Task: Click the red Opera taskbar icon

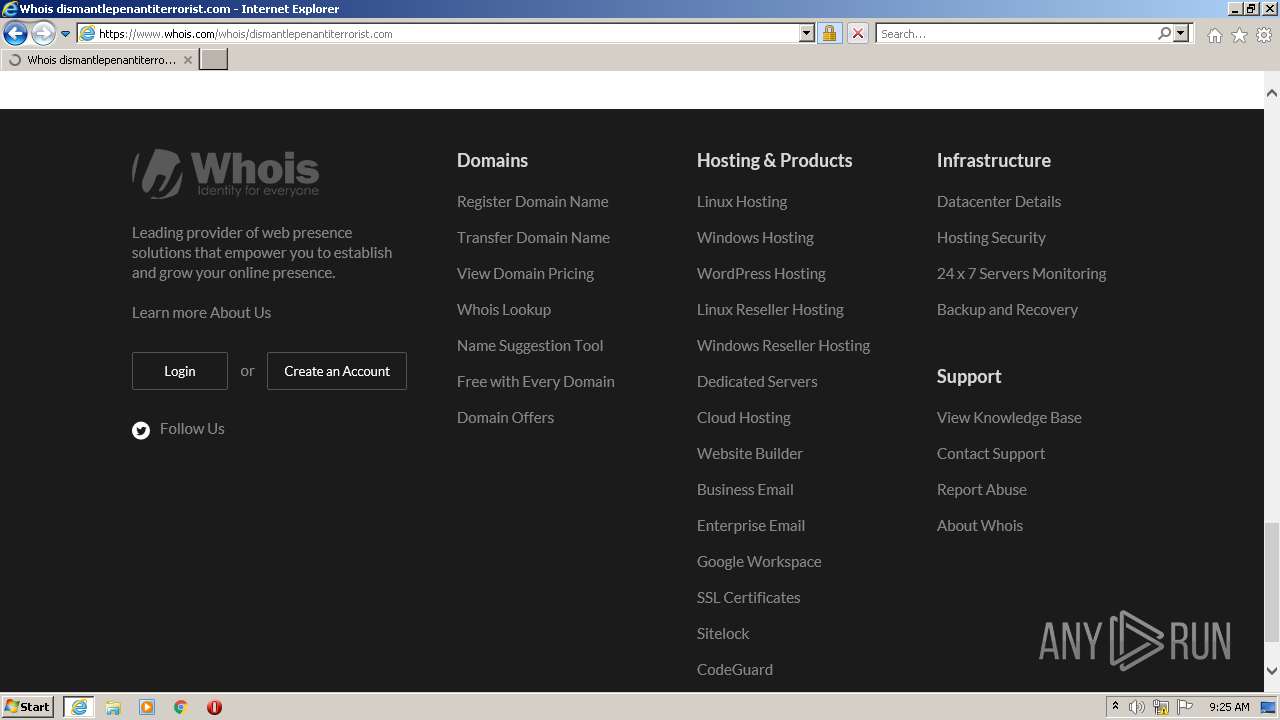Action: (214, 707)
